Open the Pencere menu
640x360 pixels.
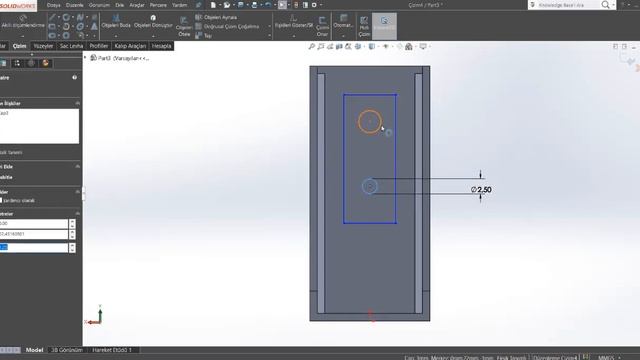point(158,5)
